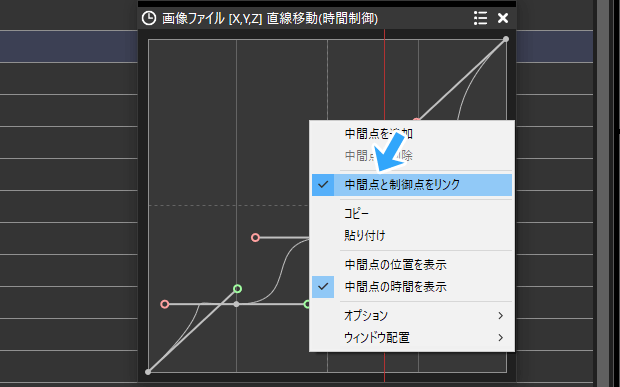Image resolution: width=620 pixels, height=387 pixels.
Task: Click green control handle right of gray midpoint
Action: point(307,304)
